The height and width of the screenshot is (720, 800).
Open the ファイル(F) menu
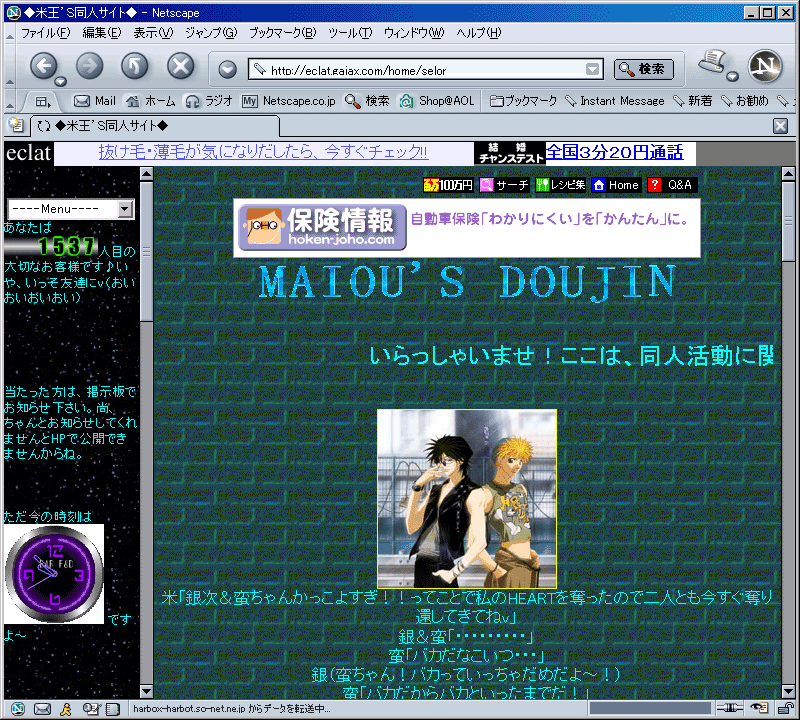[x=45, y=33]
